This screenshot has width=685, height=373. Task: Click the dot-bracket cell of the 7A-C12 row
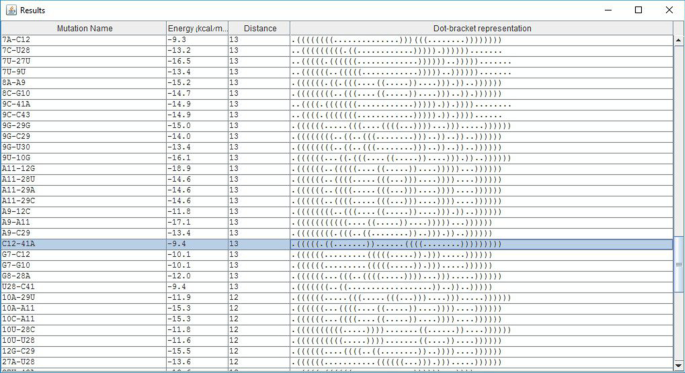[481, 40]
